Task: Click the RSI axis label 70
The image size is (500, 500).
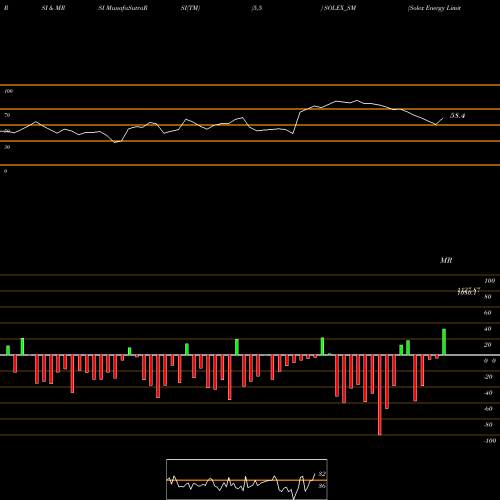Action: pyautogui.click(x=7, y=115)
